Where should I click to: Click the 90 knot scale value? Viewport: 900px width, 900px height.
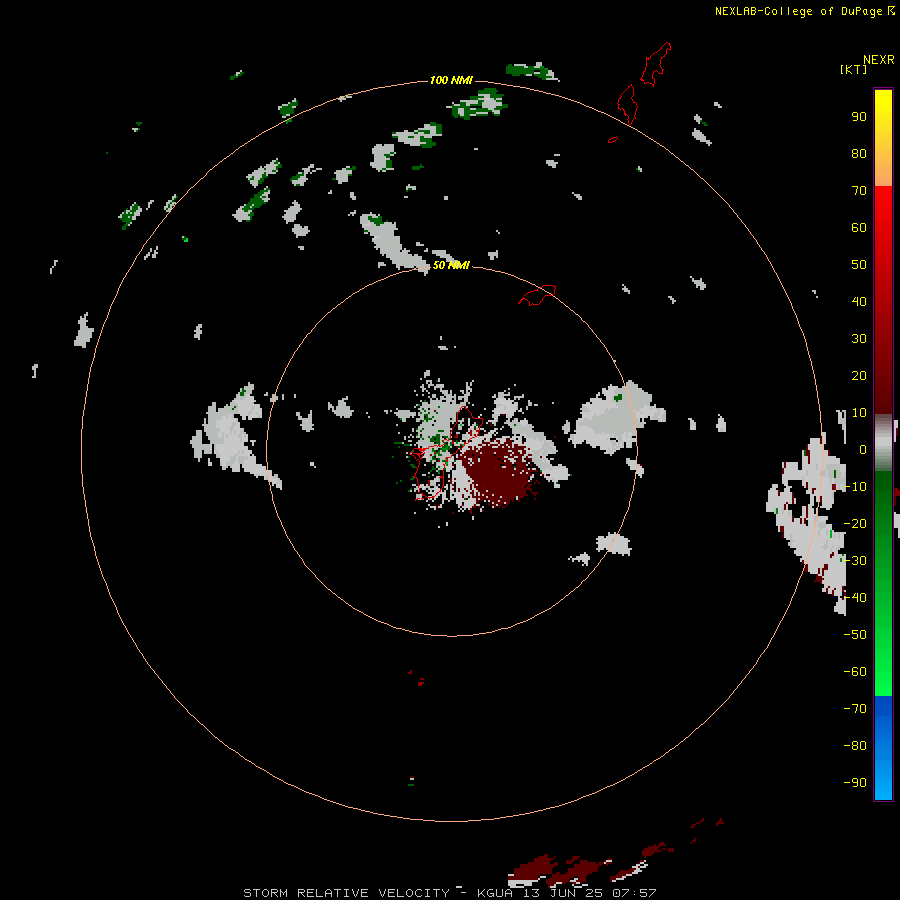[859, 117]
